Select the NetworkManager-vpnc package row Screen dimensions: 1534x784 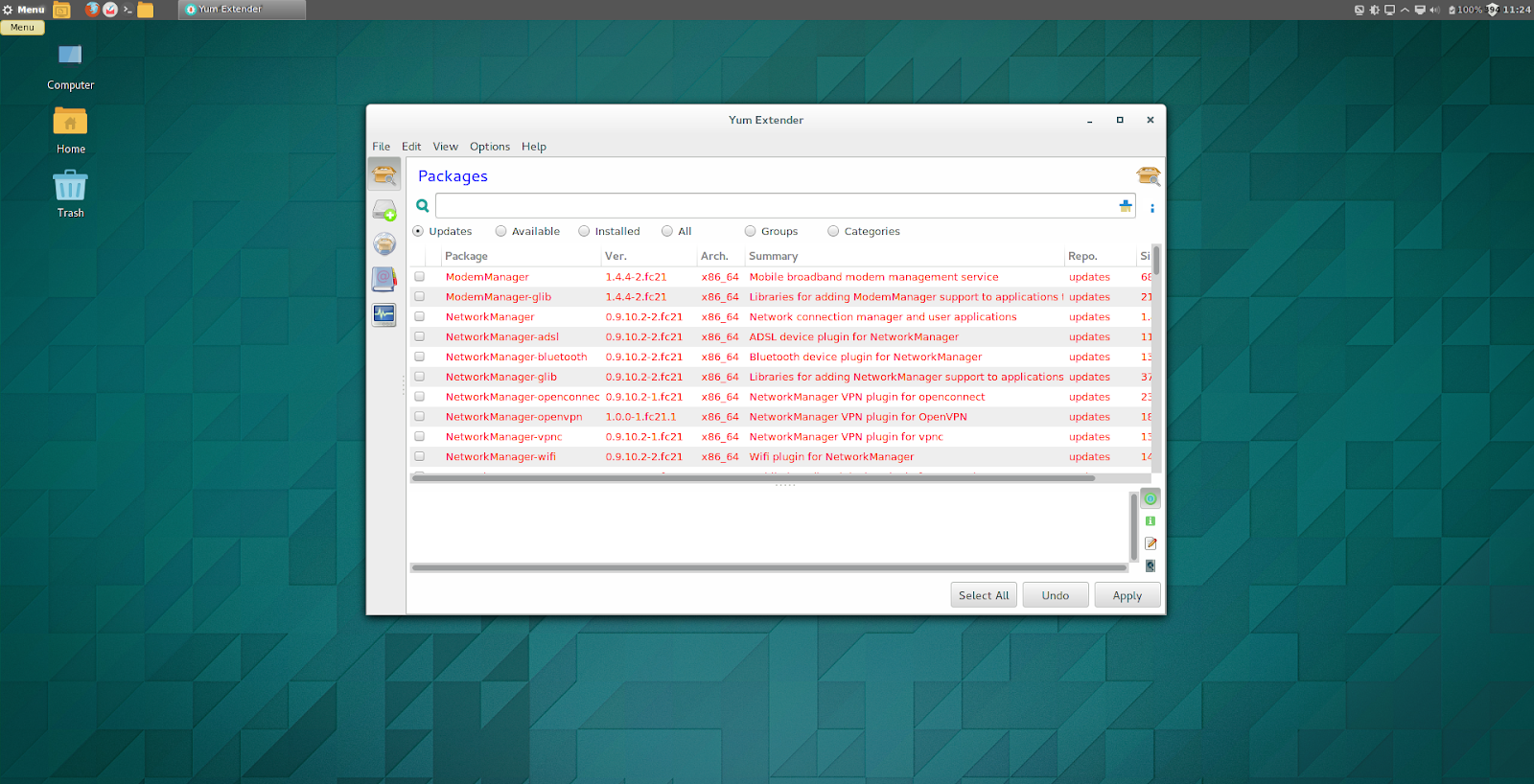pyautogui.click(x=780, y=436)
